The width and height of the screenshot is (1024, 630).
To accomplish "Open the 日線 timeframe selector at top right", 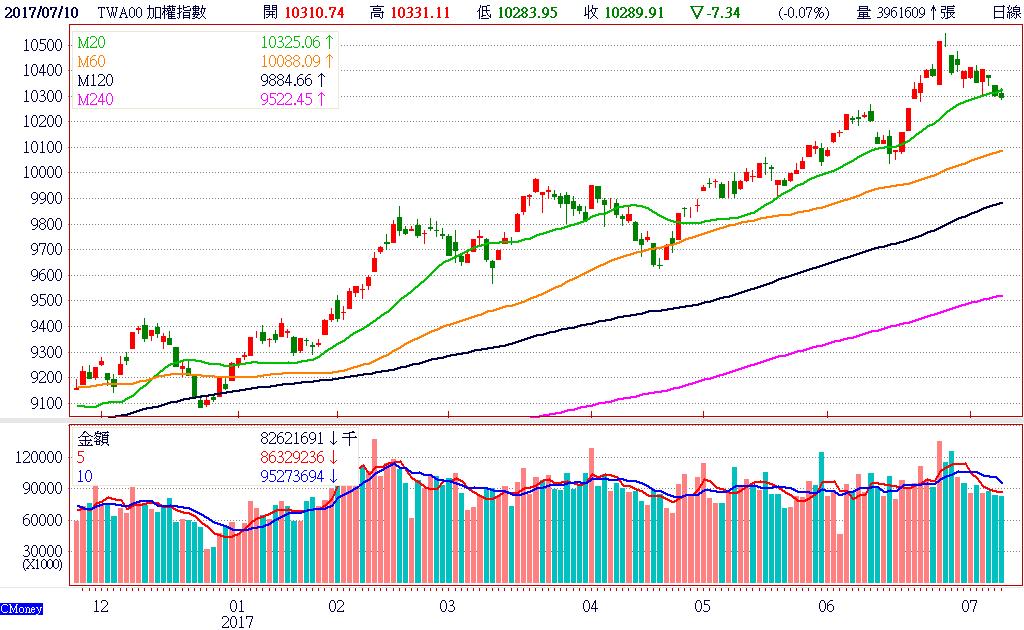I will (1005, 13).
